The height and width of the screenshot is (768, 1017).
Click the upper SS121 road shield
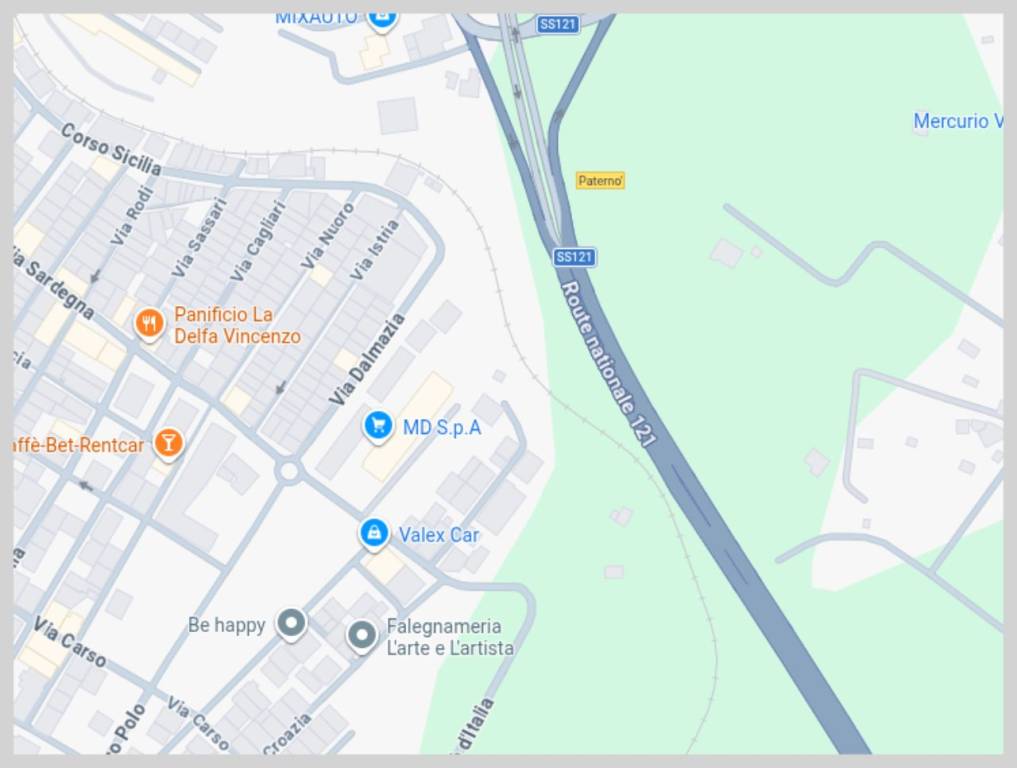[558, 25]
